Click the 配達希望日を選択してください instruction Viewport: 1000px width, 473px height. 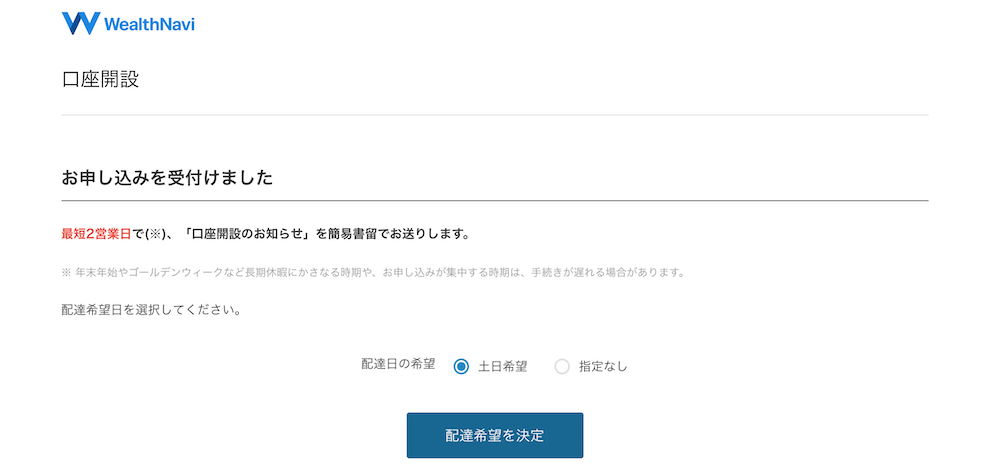point(151,311)
